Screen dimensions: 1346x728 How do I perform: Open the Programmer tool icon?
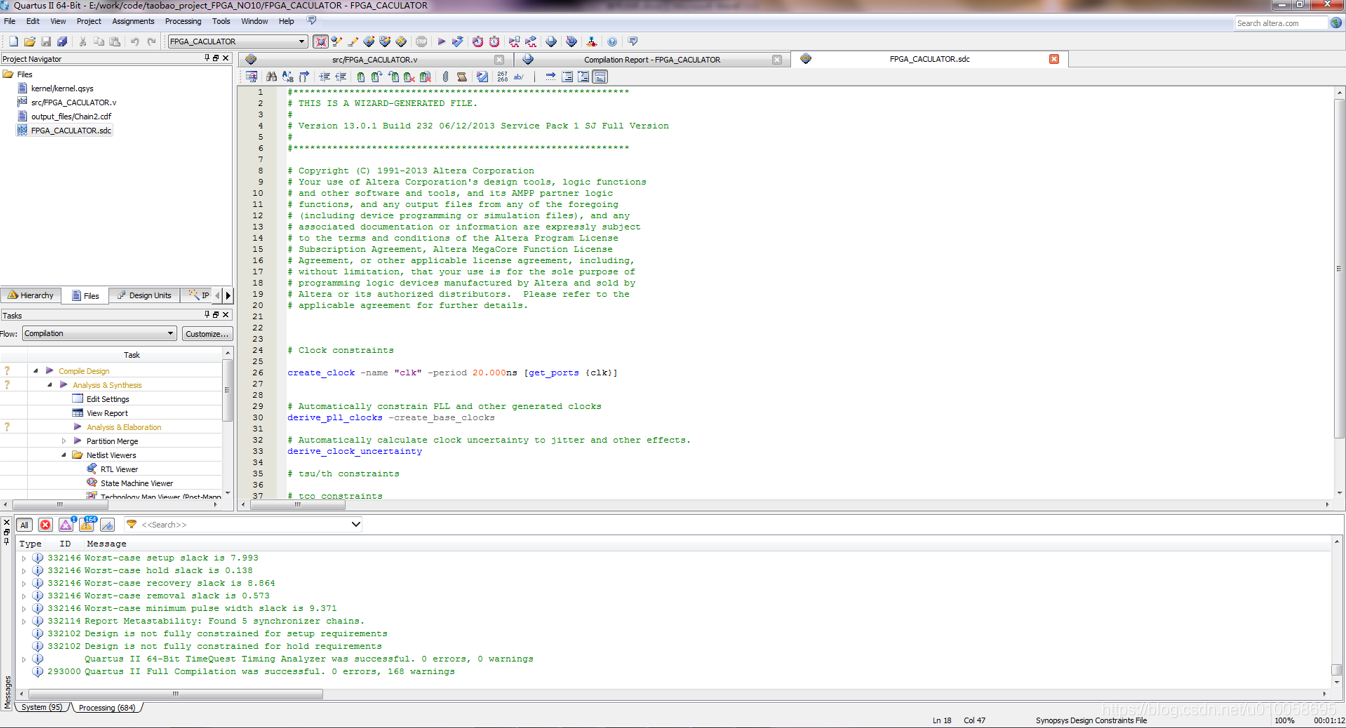click(571, 42)
